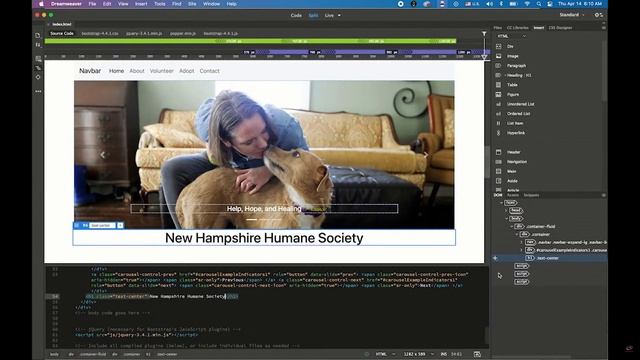Click the filter icon above the ruler

[484, 33]
